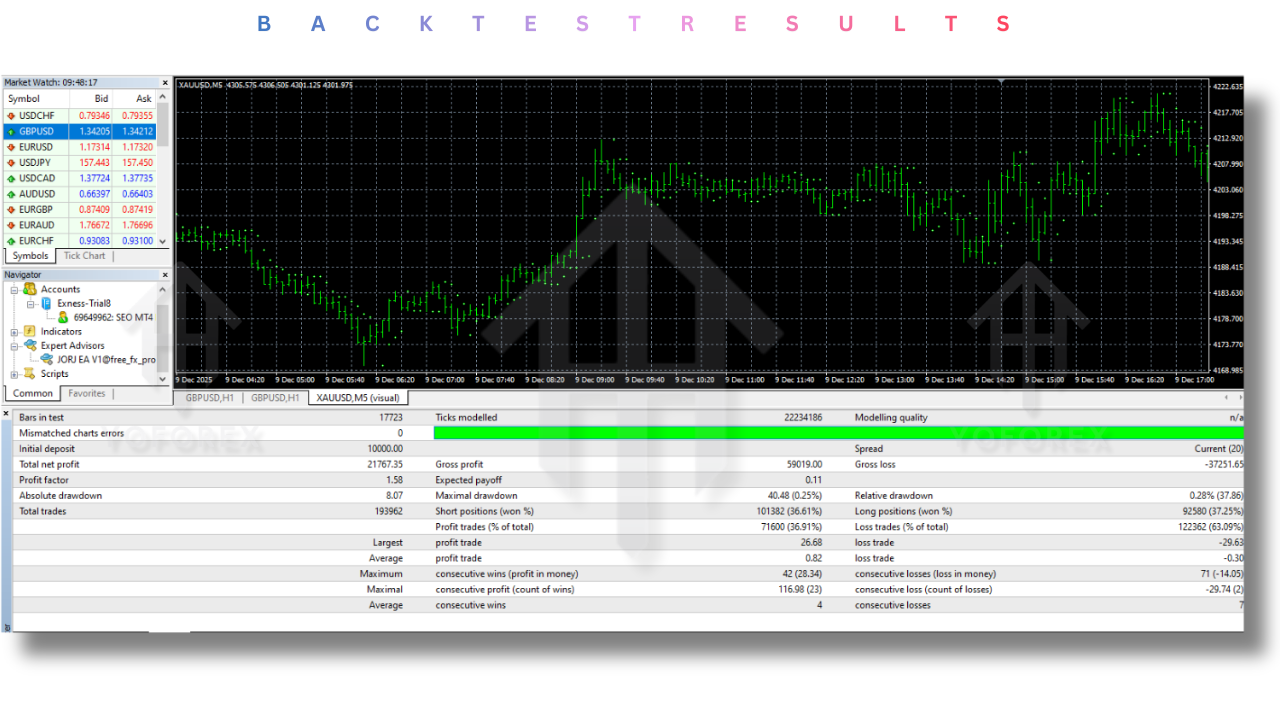Switch to the Tick Chart tab

(x=85, y=255)
